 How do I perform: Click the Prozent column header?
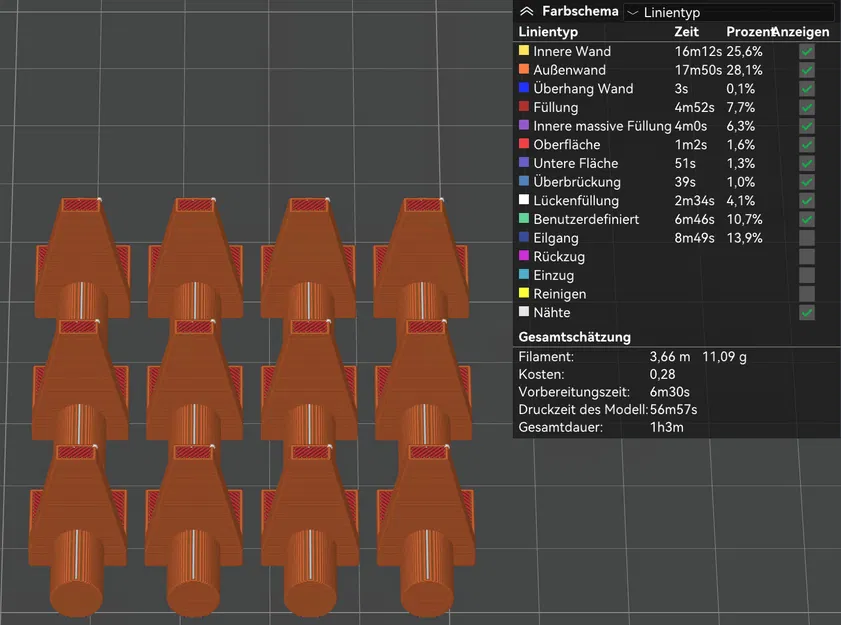(750, 32)
